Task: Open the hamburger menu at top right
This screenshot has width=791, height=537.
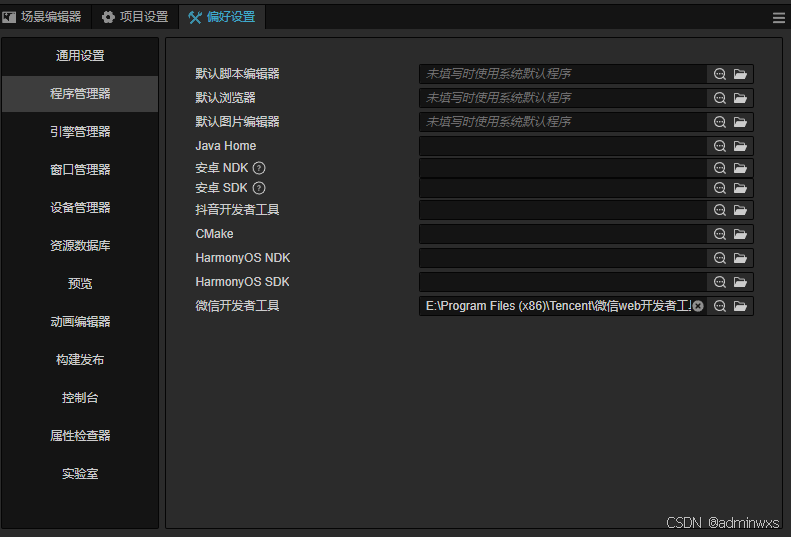Action: pos(778,18)
